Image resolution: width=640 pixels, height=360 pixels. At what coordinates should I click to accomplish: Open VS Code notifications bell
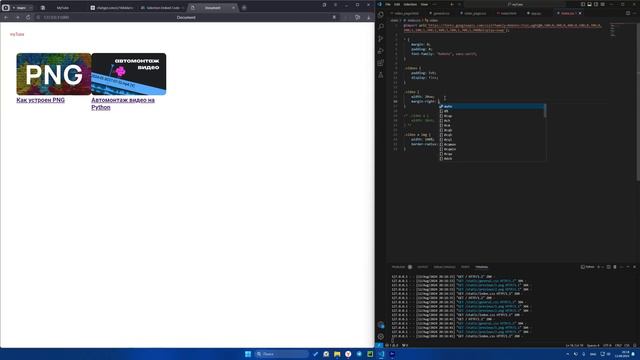[635, 345]
